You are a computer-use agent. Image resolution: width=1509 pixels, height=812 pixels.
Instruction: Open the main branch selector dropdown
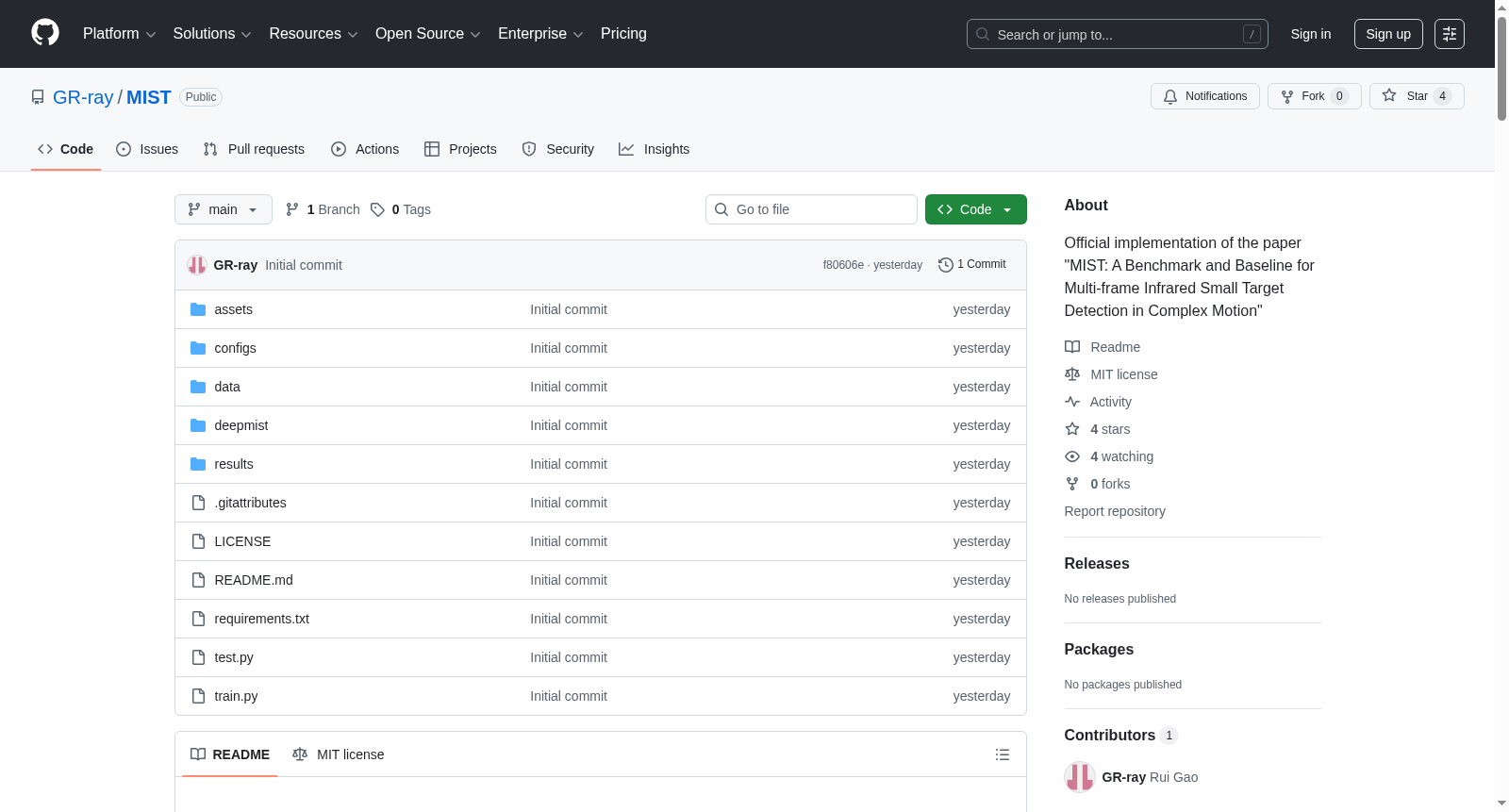(224, 209)
